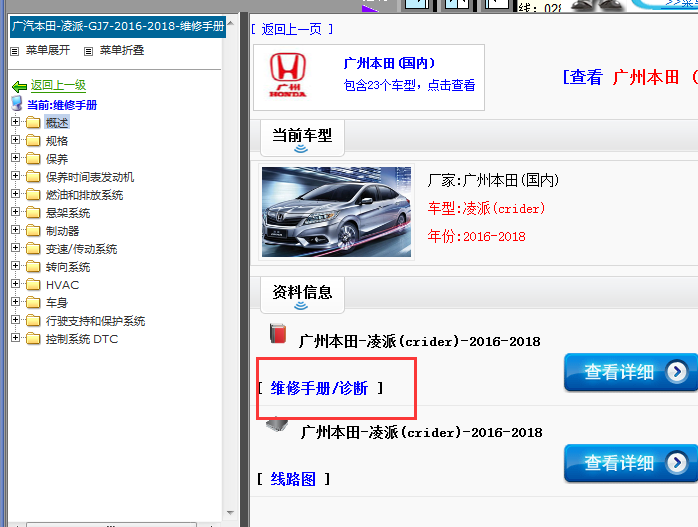Click [查看 广州本田 header link
Screen dimensions: 698x527
tap(630, 77)
